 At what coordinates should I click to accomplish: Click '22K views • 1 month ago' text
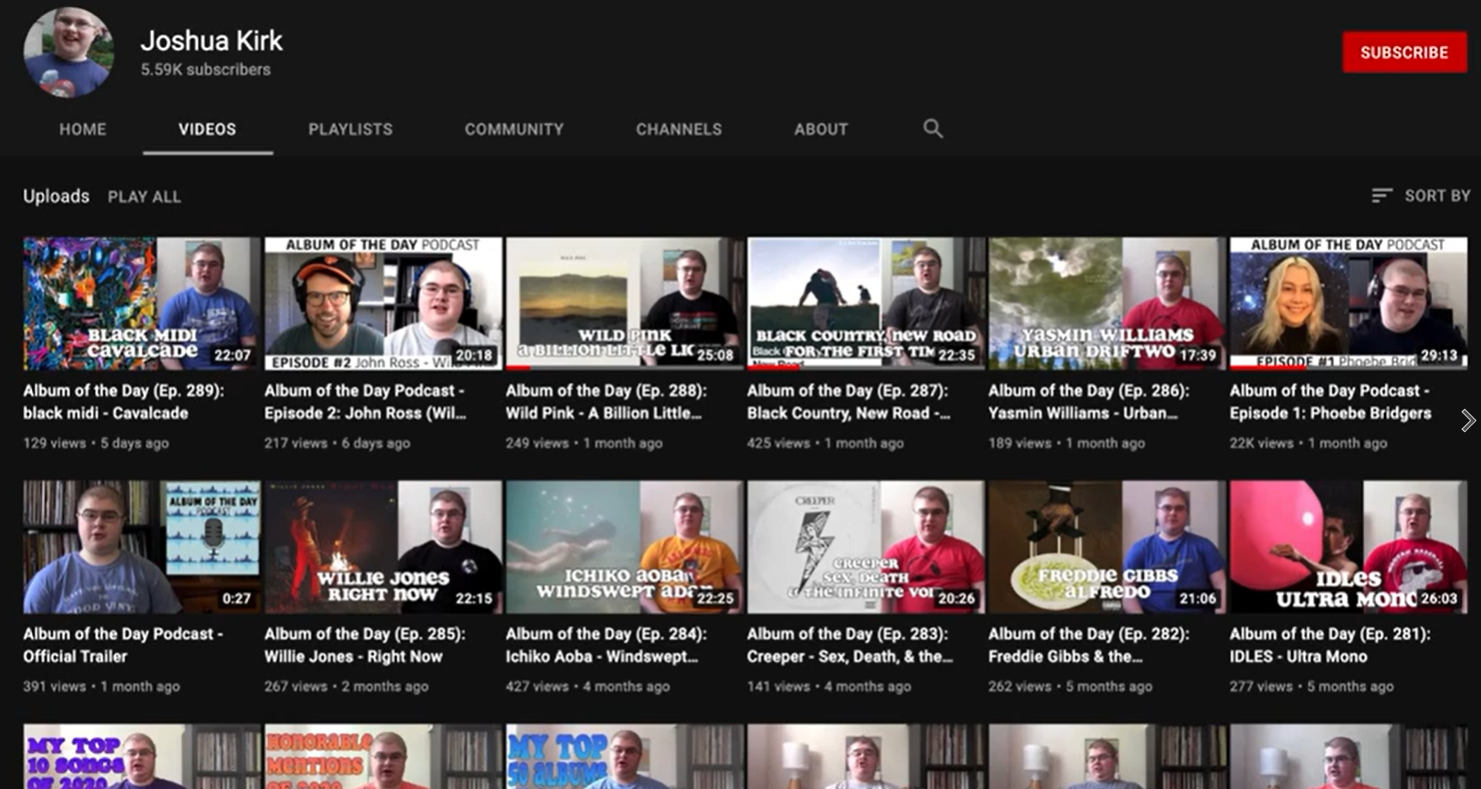(1308, 443)
